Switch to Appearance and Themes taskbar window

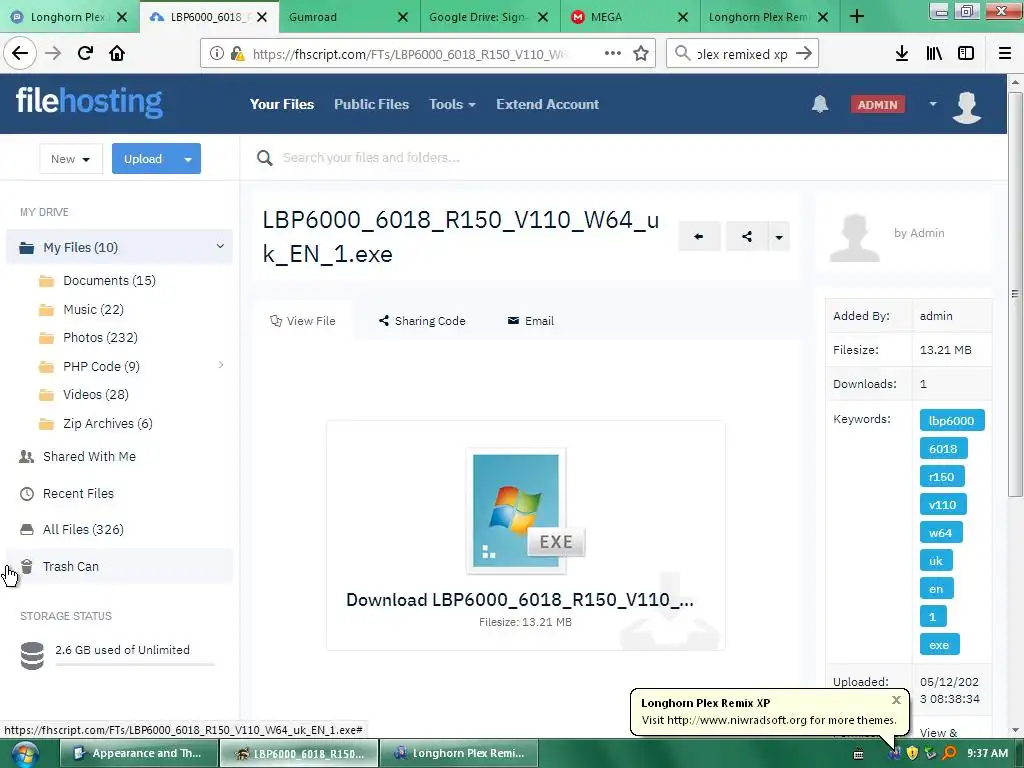click(139, 753)
